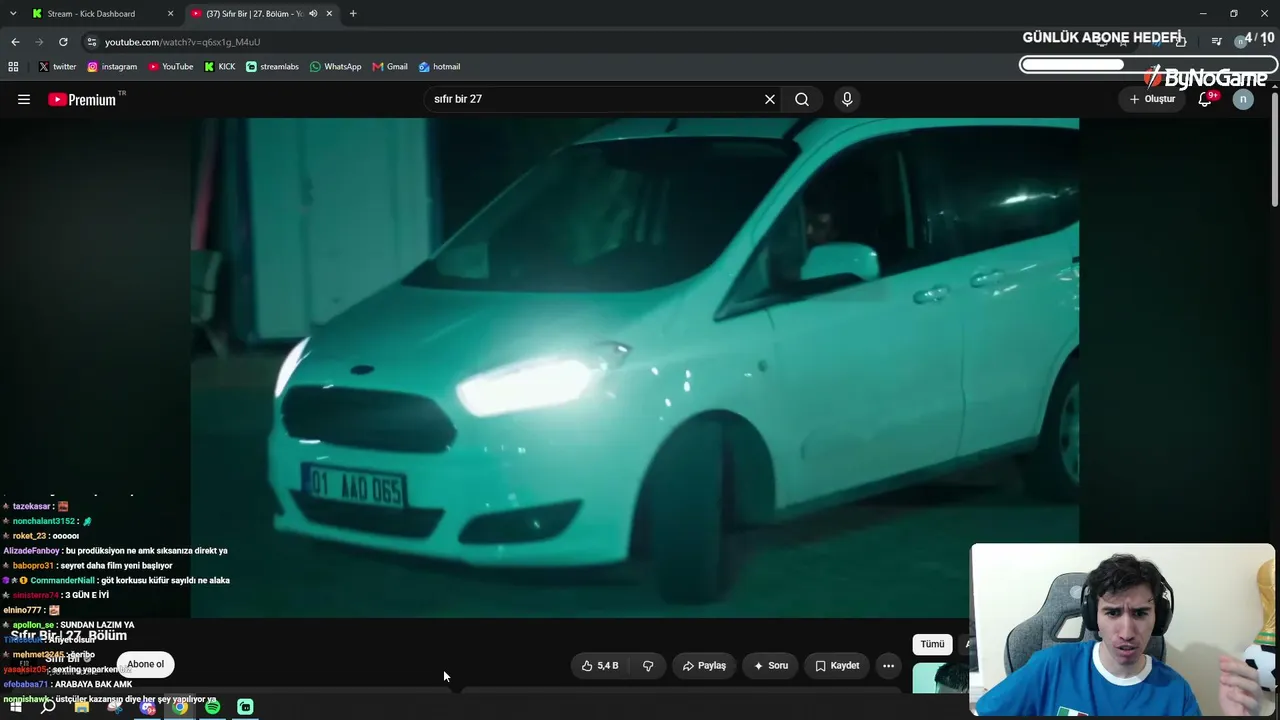Image resolution: width=1280 pixels, height=720 pixels.
Task: Go forward with the browser arrow
Action: [39, 42]
